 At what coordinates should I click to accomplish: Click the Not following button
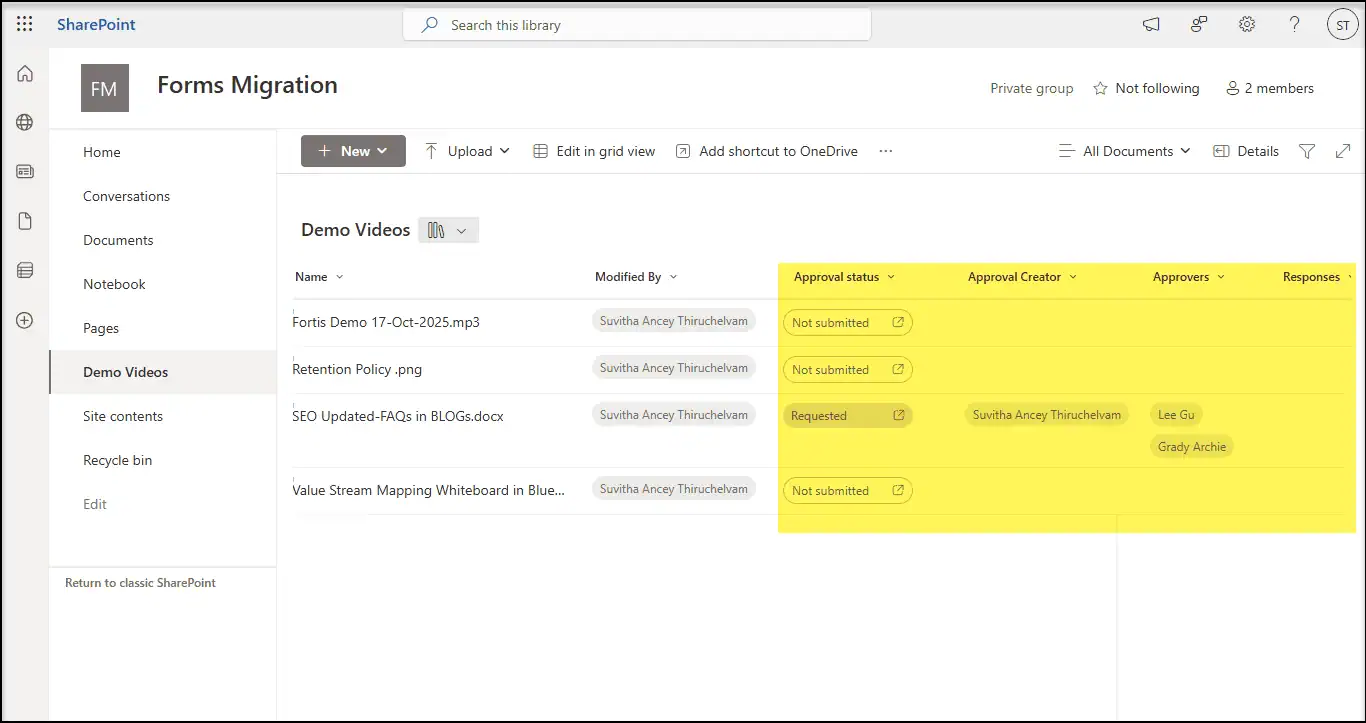1146,88
